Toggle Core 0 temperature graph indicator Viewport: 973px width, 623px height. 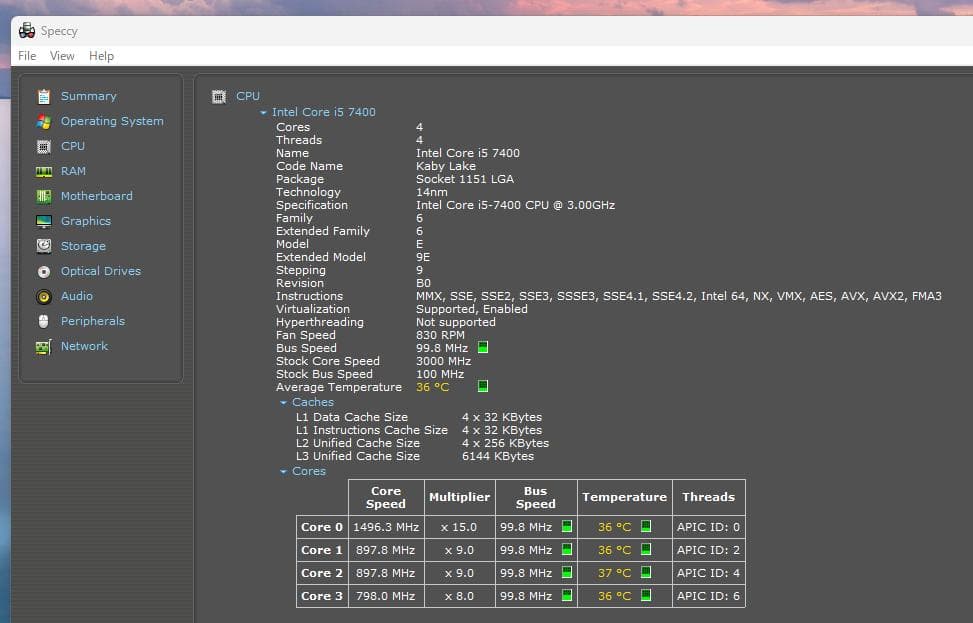click(645, 526)
